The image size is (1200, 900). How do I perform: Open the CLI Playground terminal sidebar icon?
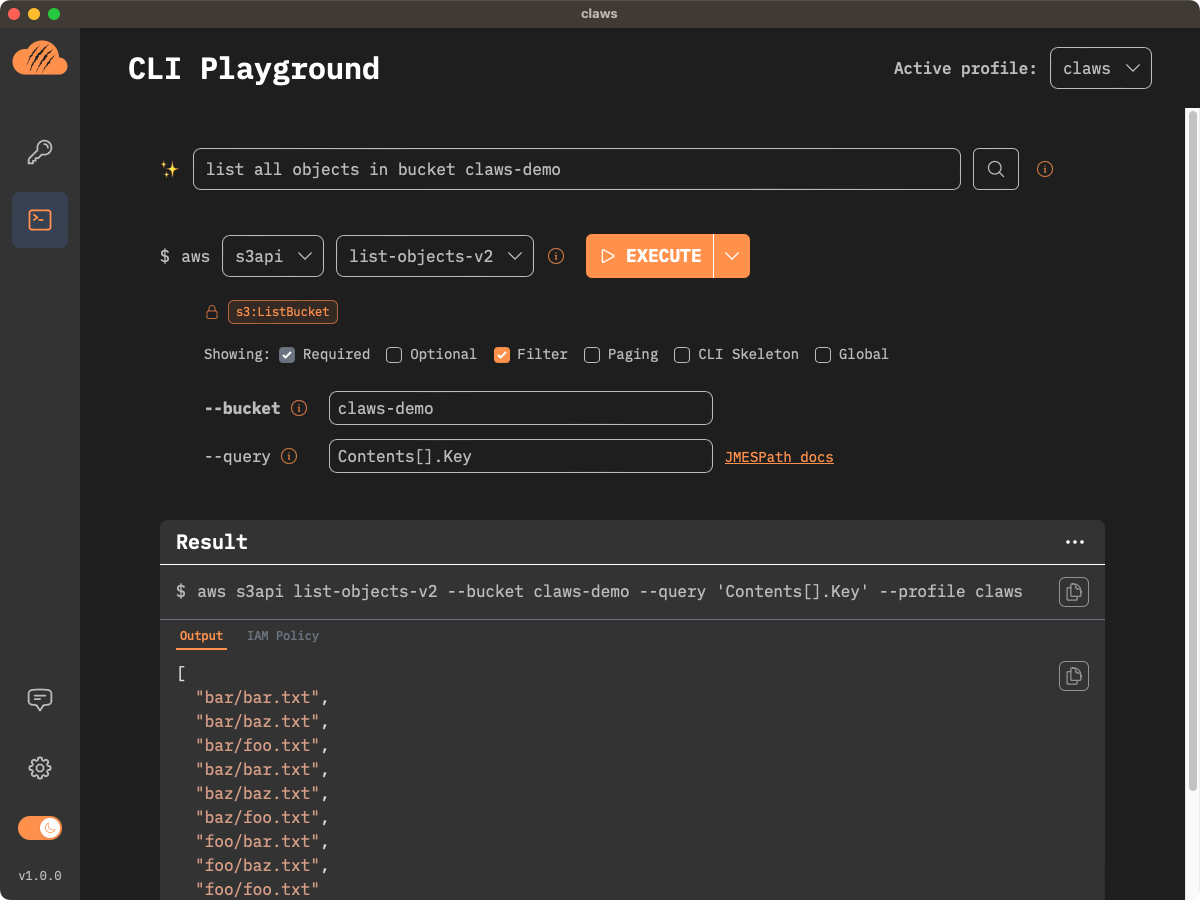[40, 220]
